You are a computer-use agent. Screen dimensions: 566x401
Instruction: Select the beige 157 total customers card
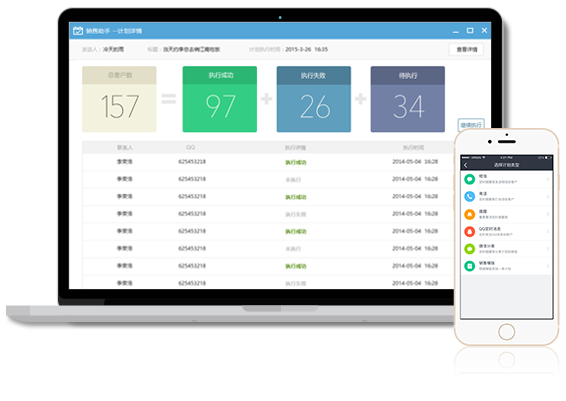(119, 99)
